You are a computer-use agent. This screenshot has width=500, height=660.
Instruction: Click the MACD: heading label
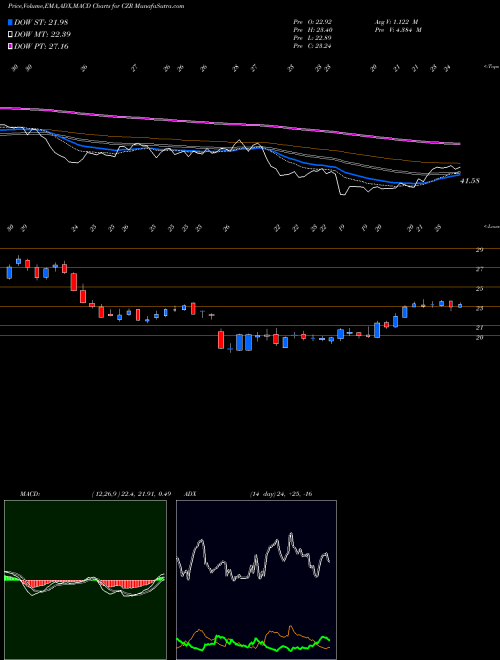click(x=29, y=494)
